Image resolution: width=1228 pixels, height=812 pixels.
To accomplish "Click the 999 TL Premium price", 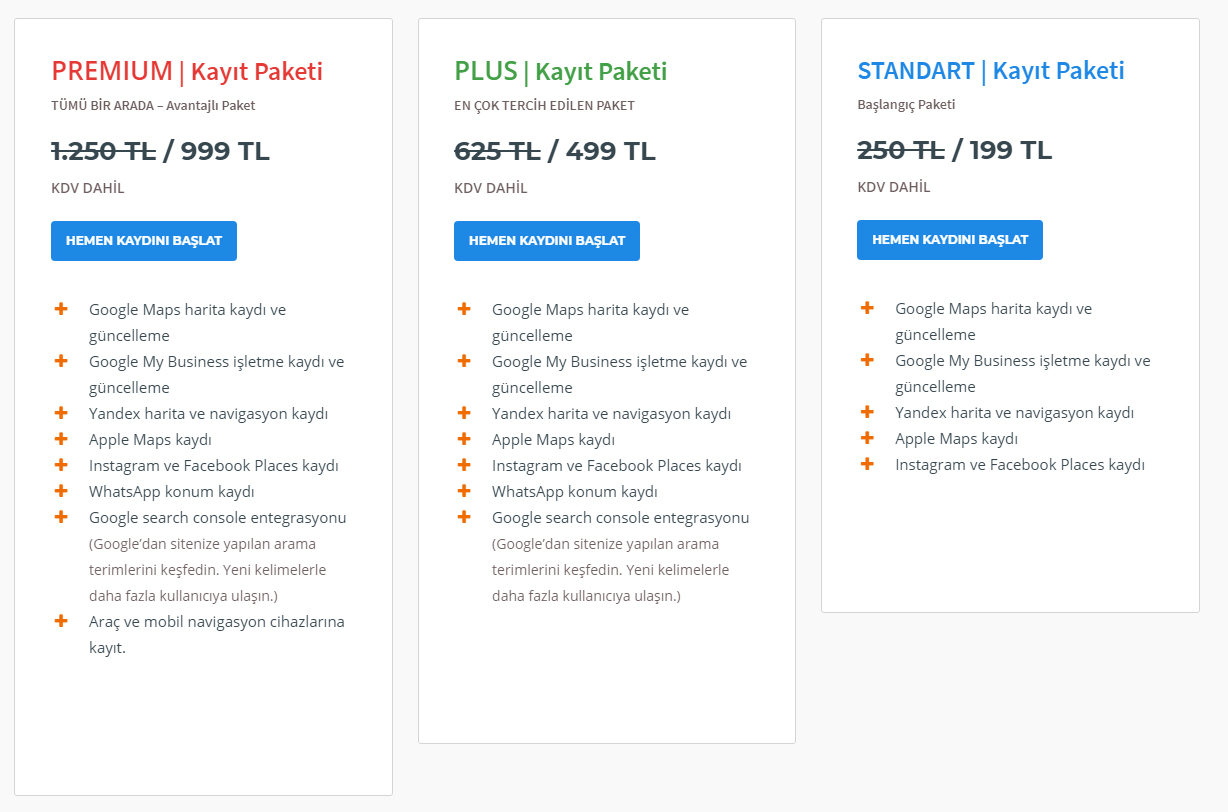I will [x=225, y=151].
